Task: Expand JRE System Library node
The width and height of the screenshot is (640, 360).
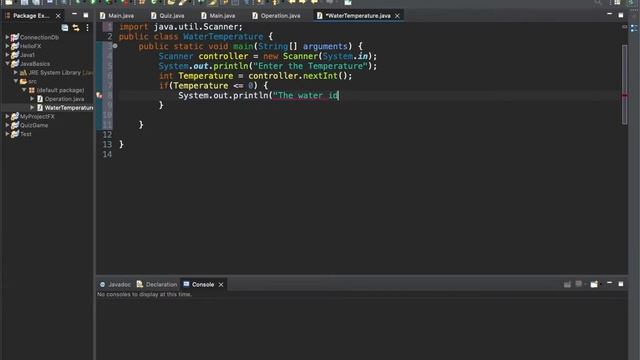Action: pyautogui.click(x=16, y=72)
